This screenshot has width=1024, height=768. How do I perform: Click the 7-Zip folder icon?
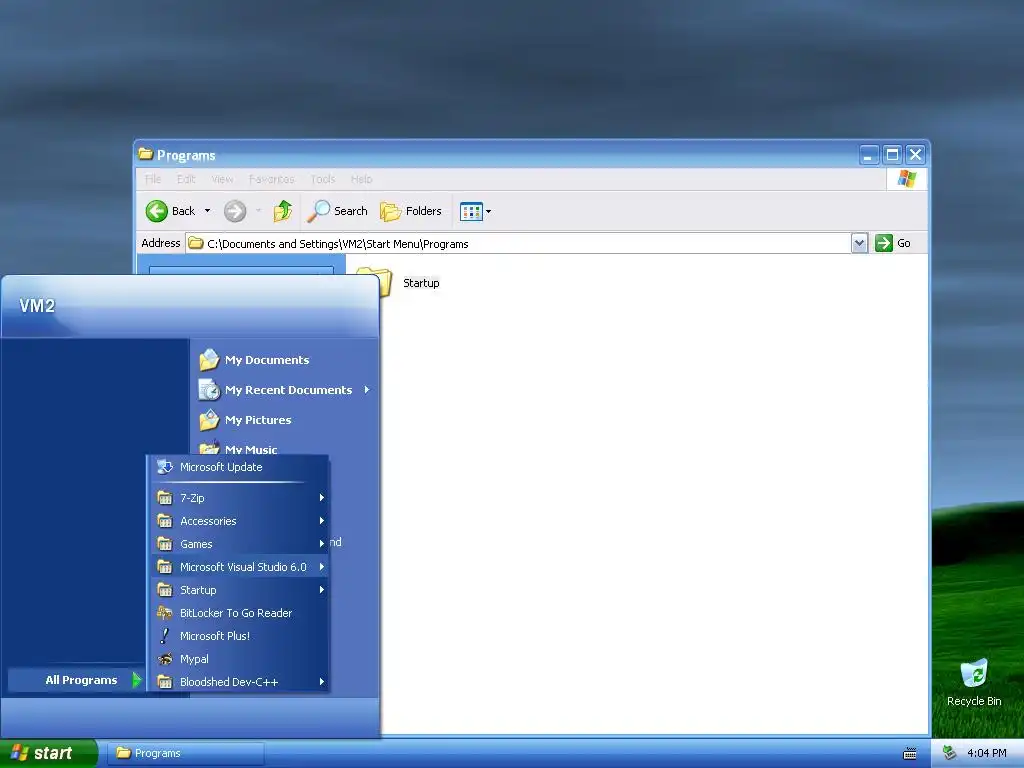pyautogui.click(x=165, y=498)
